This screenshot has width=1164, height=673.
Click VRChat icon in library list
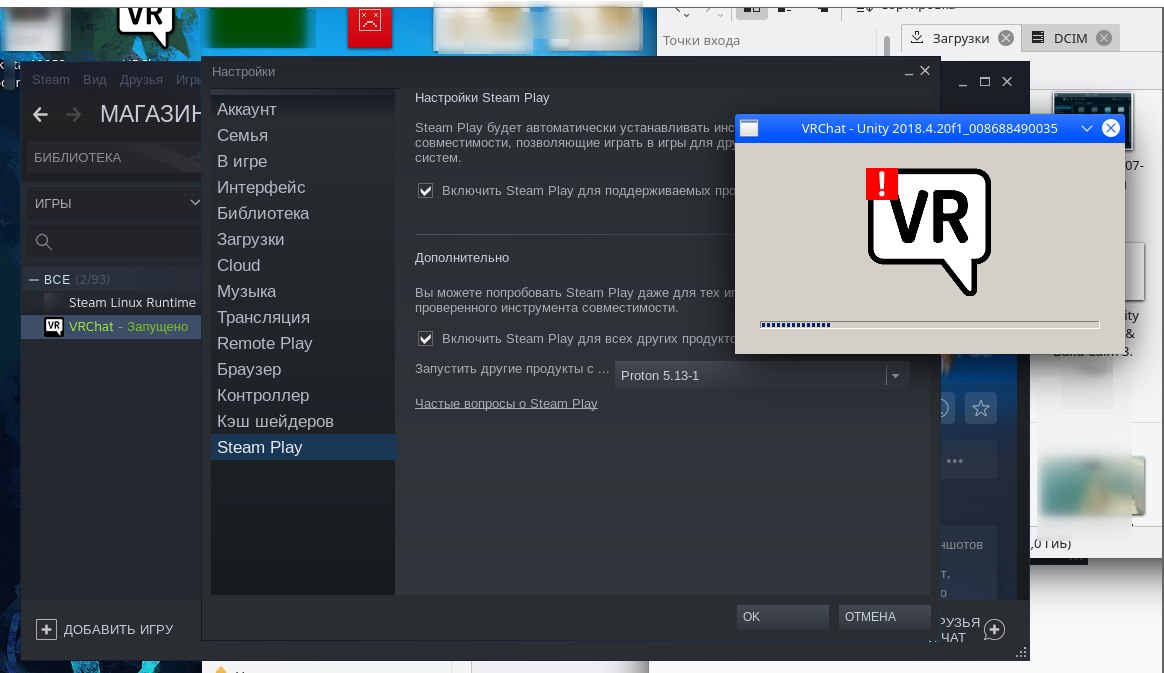click(53, 326)
